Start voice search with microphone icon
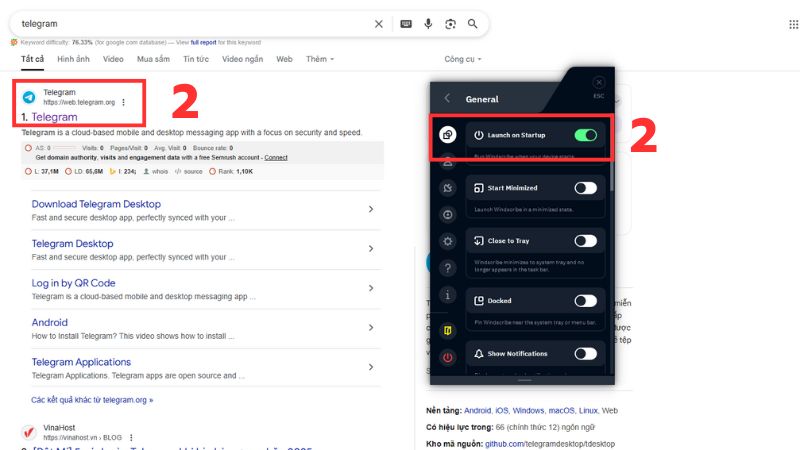 point(428,24)
